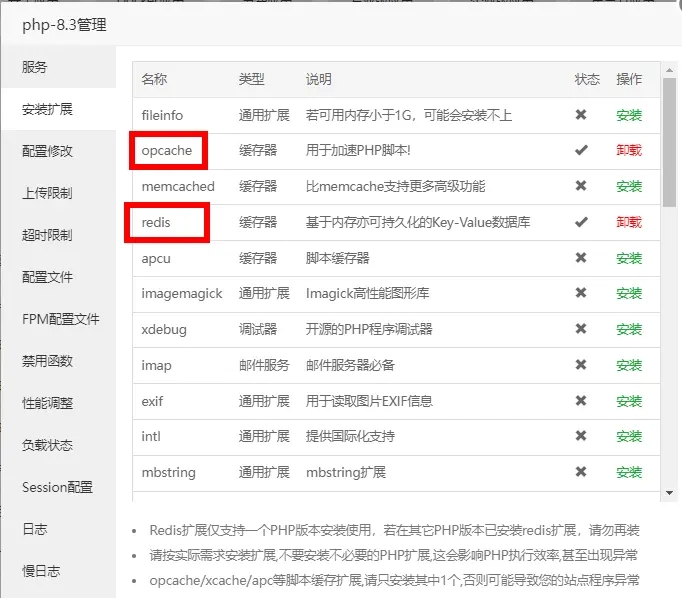Screen dimensions: 682x598
Task: Click the fileinfo name cell
Action: (162, 115)
